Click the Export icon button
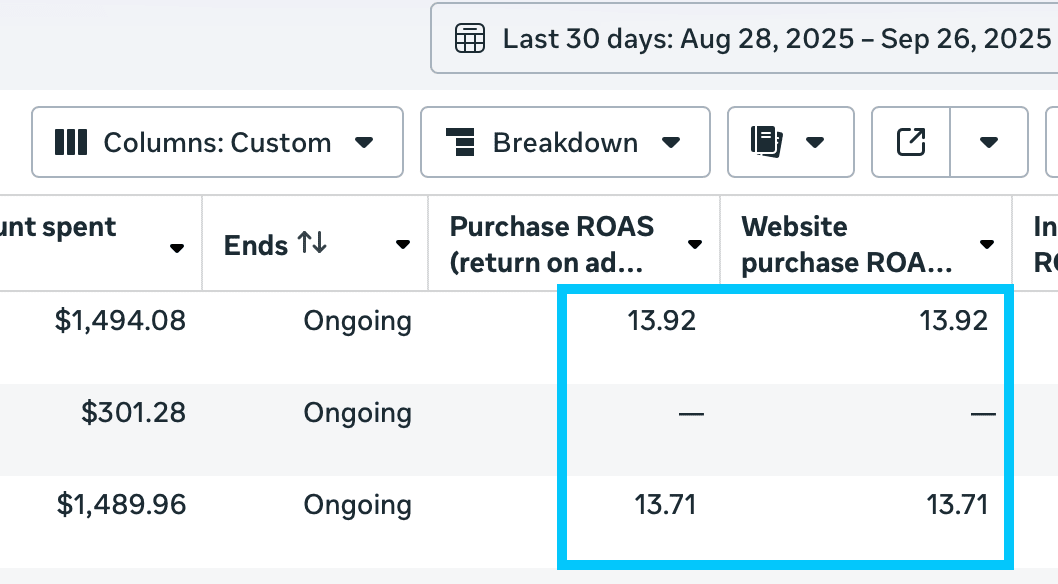Viewport: 1058px width, 584px height. coord(911,142)
